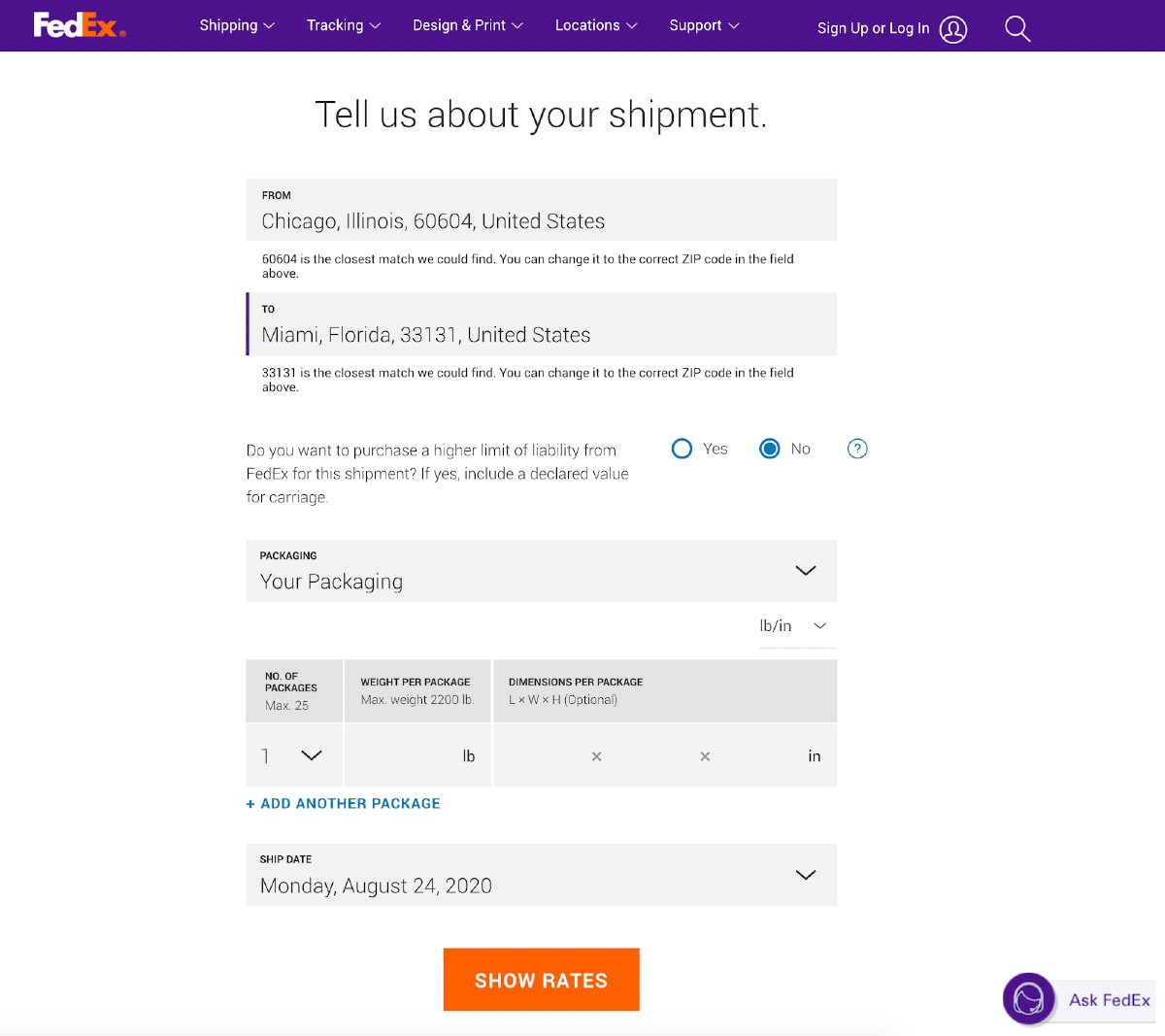The width and height of the screenshot is (1165, 1036).
Task: Click the 'Tell us about your shipment.' heading
Action: tap(541, 115)
